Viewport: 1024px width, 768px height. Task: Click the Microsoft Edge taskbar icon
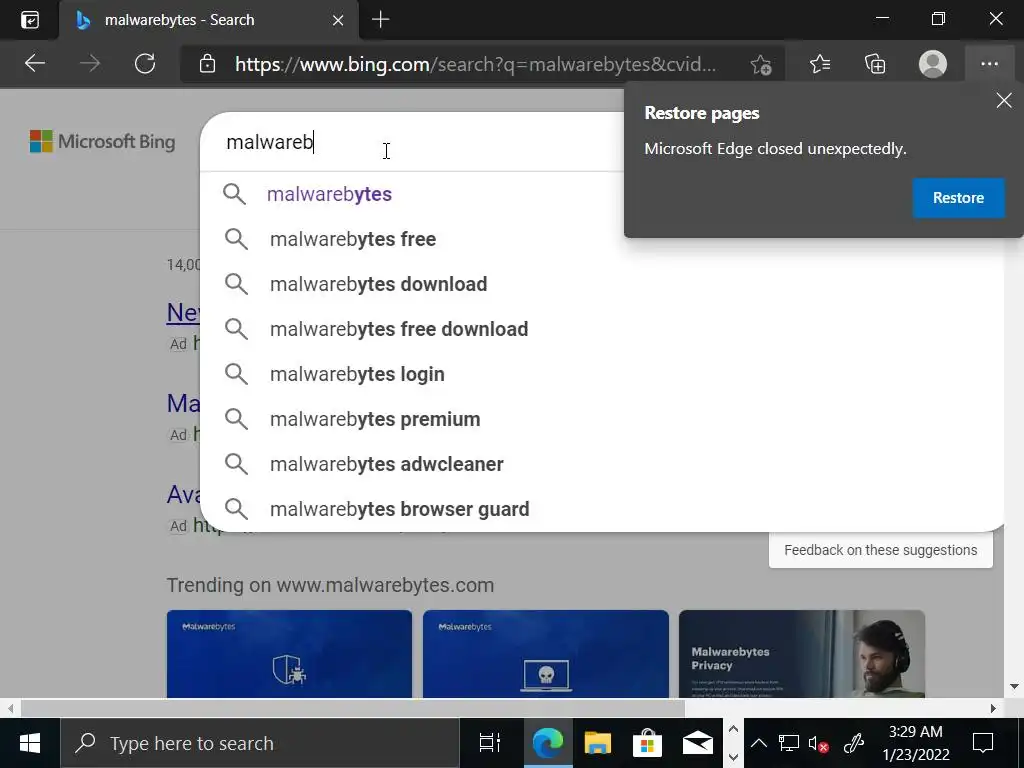(547, 743)
